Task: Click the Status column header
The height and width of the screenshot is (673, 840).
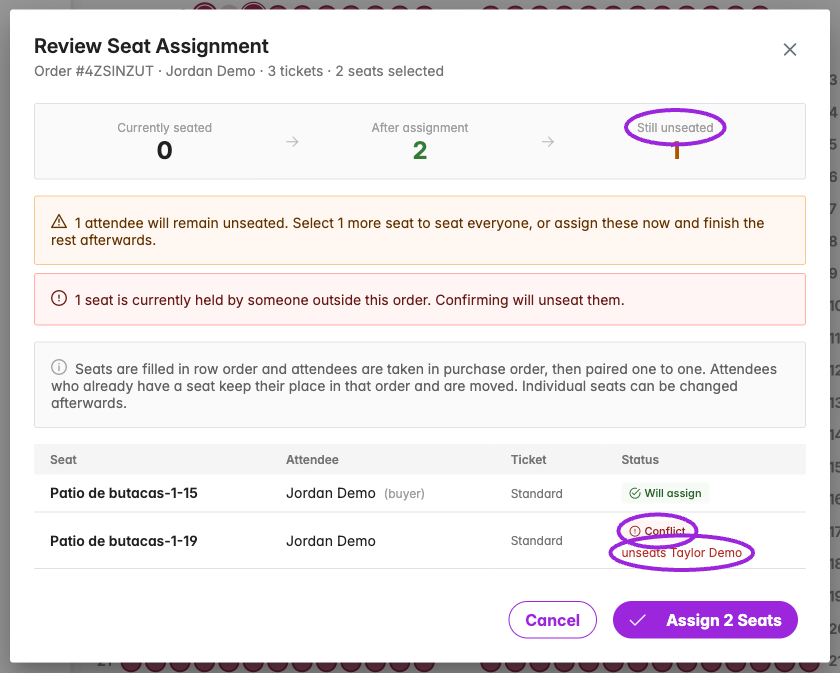Action: pos(640,460)
